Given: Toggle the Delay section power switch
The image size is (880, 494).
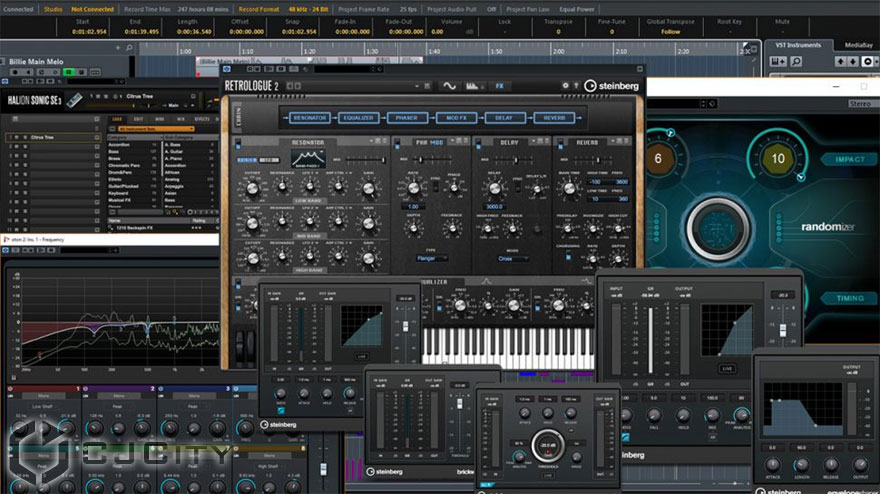Looking at the screenshot, I should pos(477,143).
